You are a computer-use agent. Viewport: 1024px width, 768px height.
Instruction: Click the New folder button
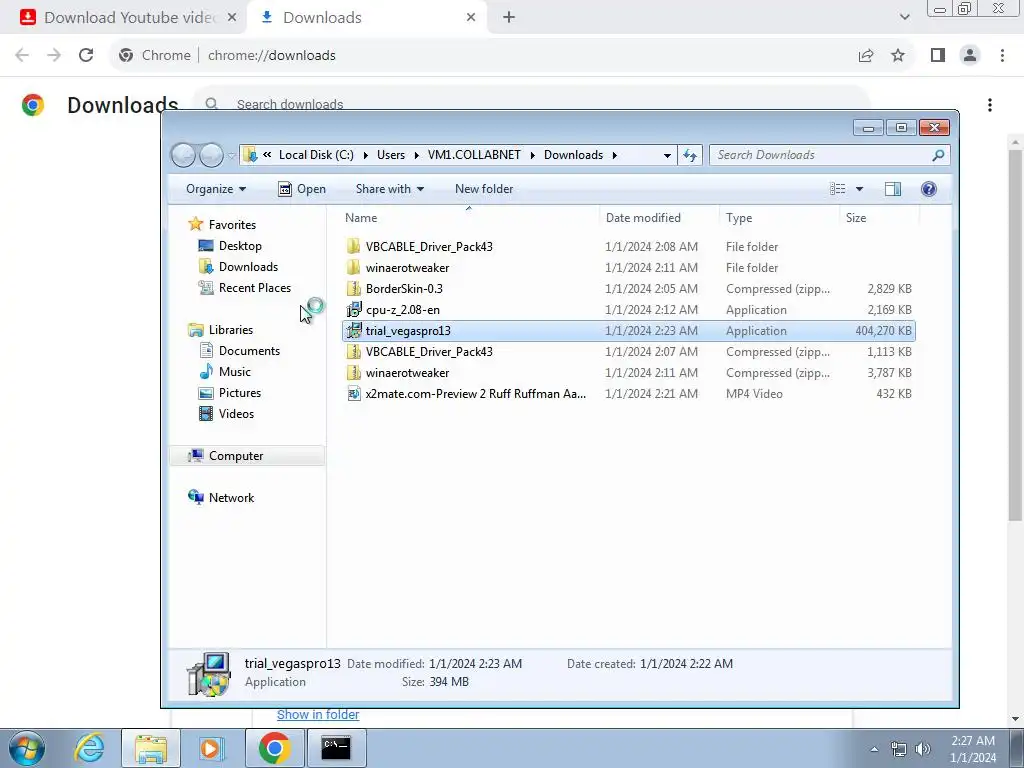tap(484, 189)
